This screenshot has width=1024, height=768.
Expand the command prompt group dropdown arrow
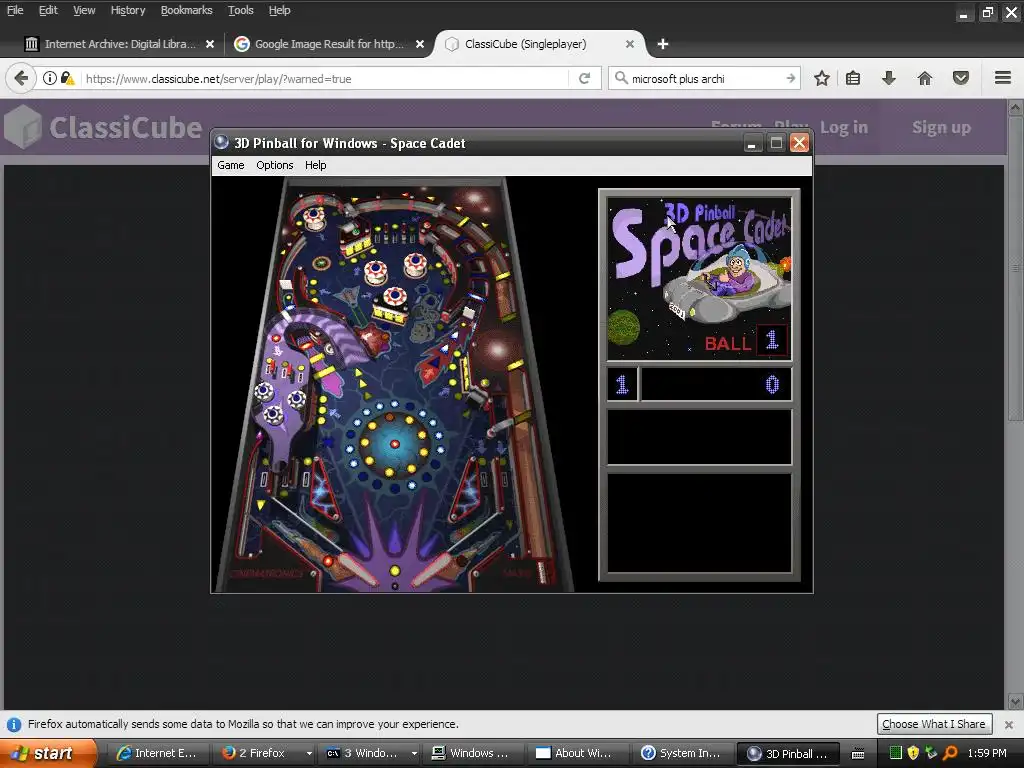tap(414, 754)
